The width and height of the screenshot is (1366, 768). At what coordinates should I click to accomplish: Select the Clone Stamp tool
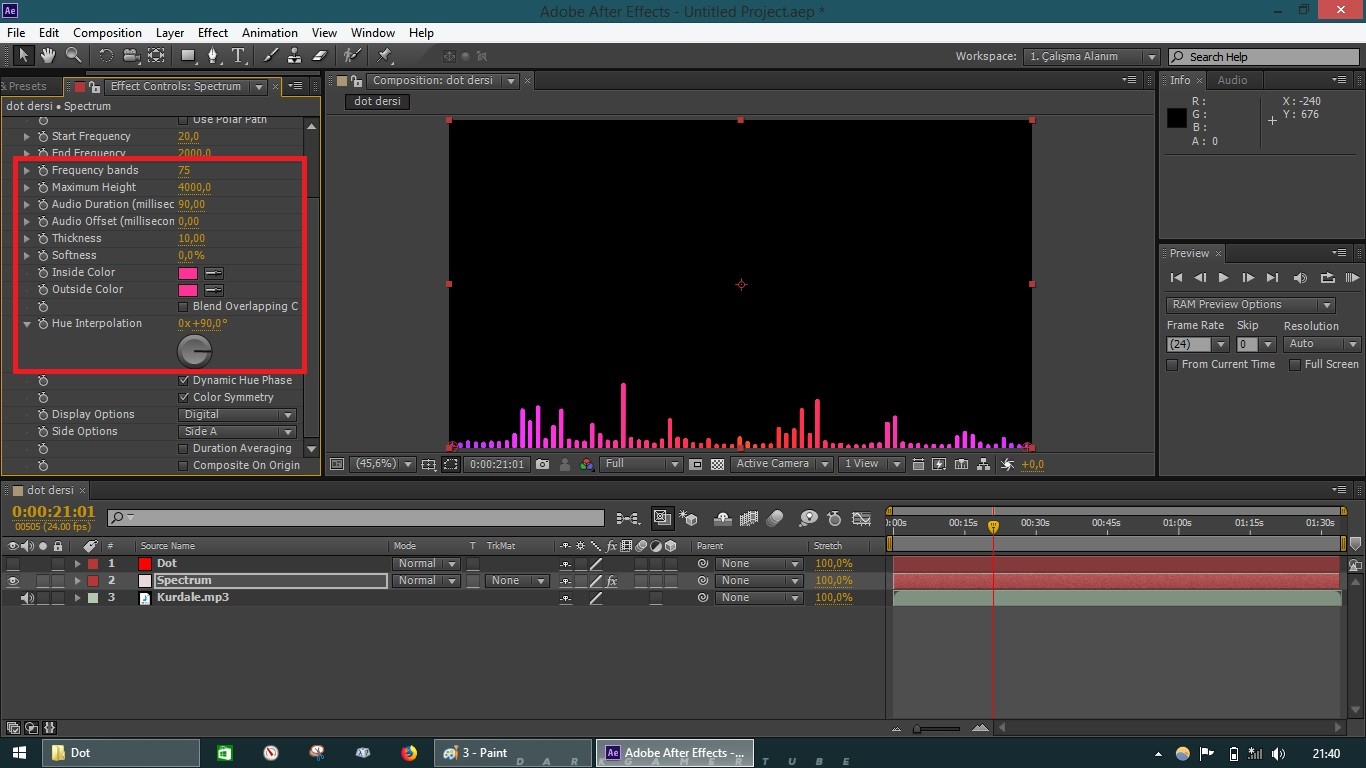pos(295,56)
